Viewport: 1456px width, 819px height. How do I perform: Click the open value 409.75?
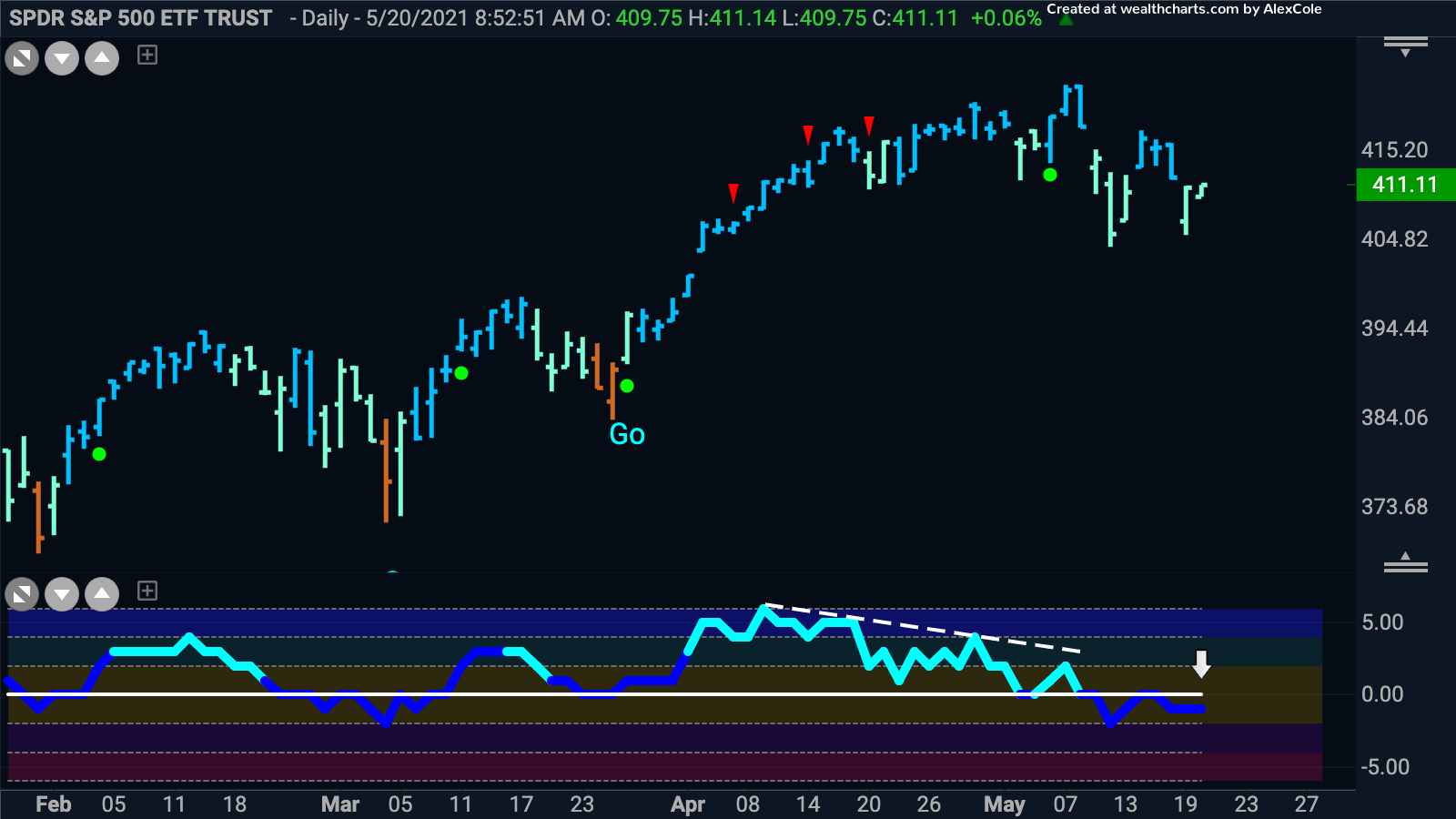coord(649,18)
